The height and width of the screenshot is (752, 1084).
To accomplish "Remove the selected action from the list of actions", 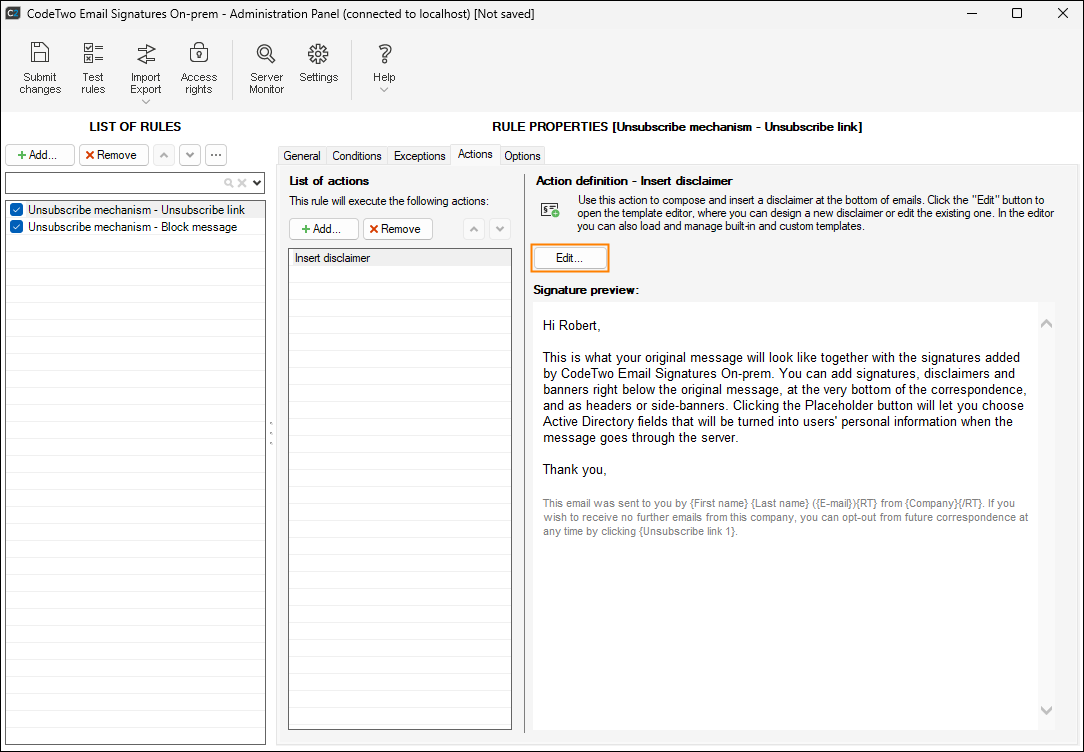I will tap(397, 229).
